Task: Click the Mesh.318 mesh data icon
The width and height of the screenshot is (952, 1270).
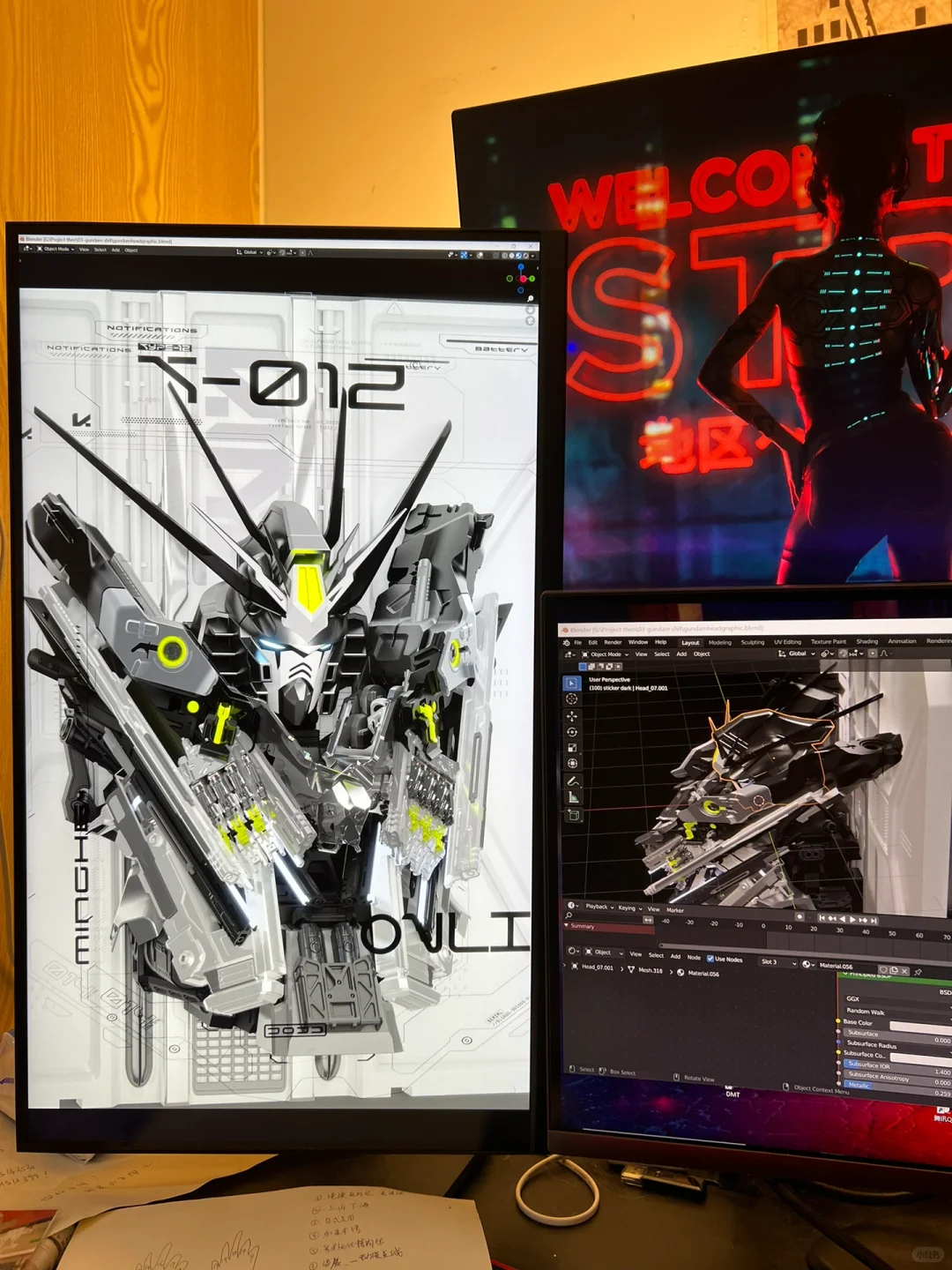Action: pyautogui.click(x=631, y=969)
